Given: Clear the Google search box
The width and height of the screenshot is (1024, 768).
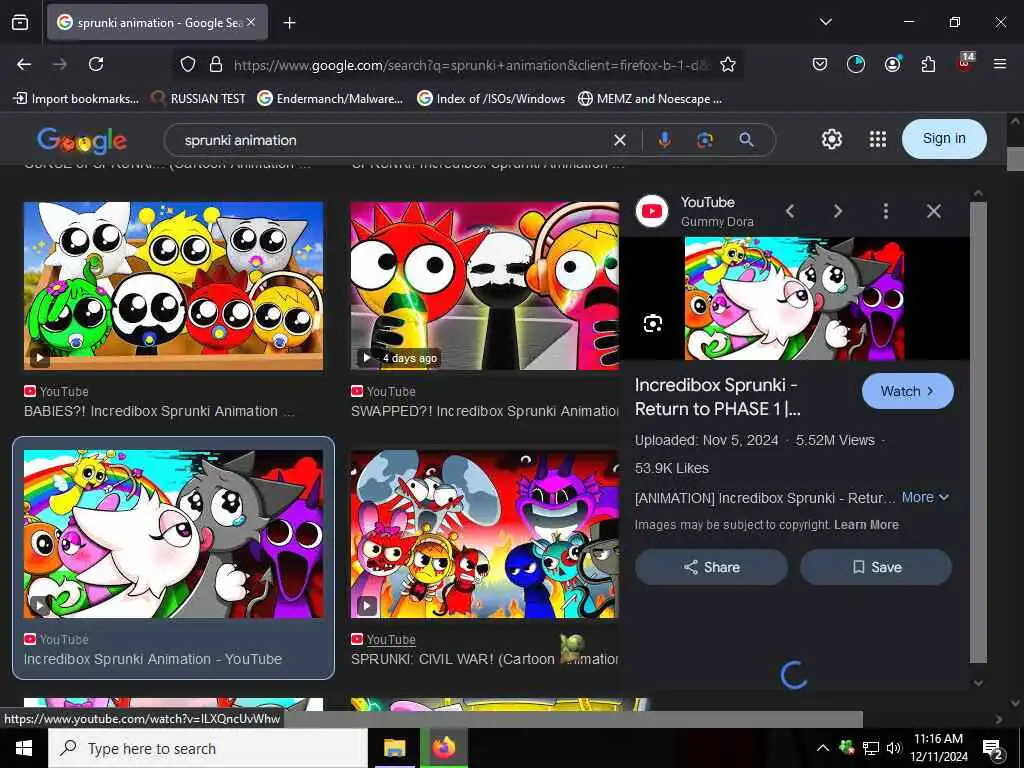Looking at the screenshot, I should click(x=620, y=140).
